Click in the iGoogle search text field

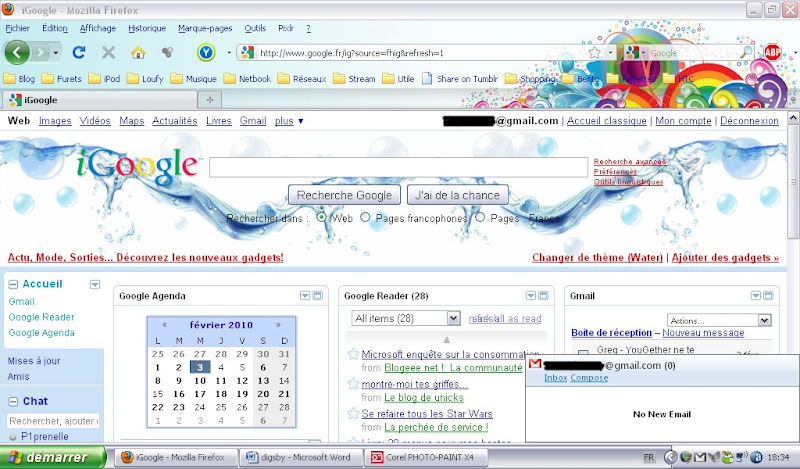[x=398, y=167]
